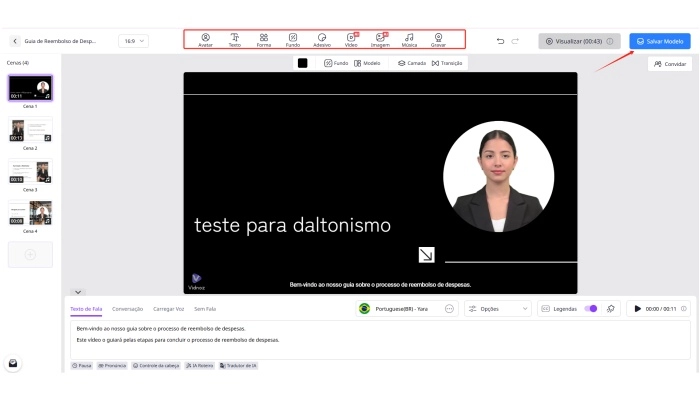Click the Salvar Modelo button
Screen dimensions: 700x400
click(660, 41)
